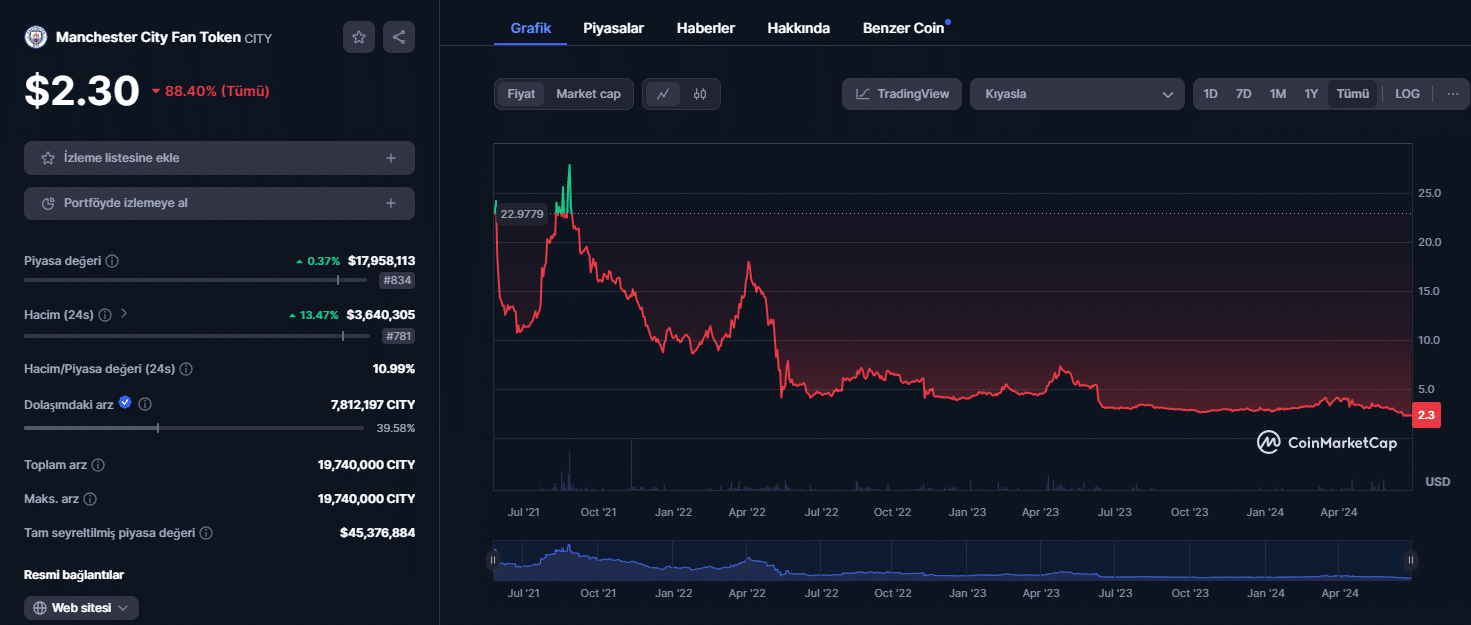The image size is (1471, 625).
Task: Click the info icon next to Piyasa değeri
Action: [112, 261]
